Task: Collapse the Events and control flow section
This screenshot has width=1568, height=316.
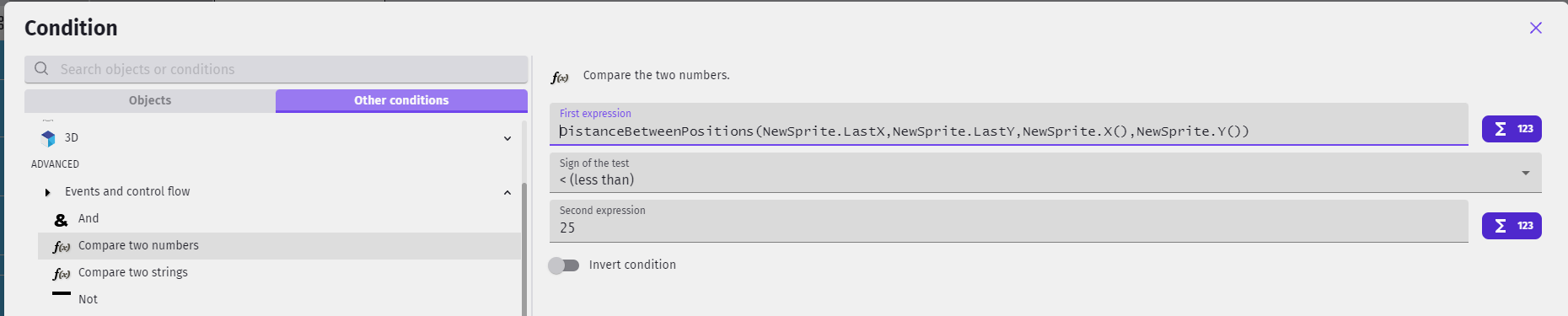Action: tap(507, 192)
